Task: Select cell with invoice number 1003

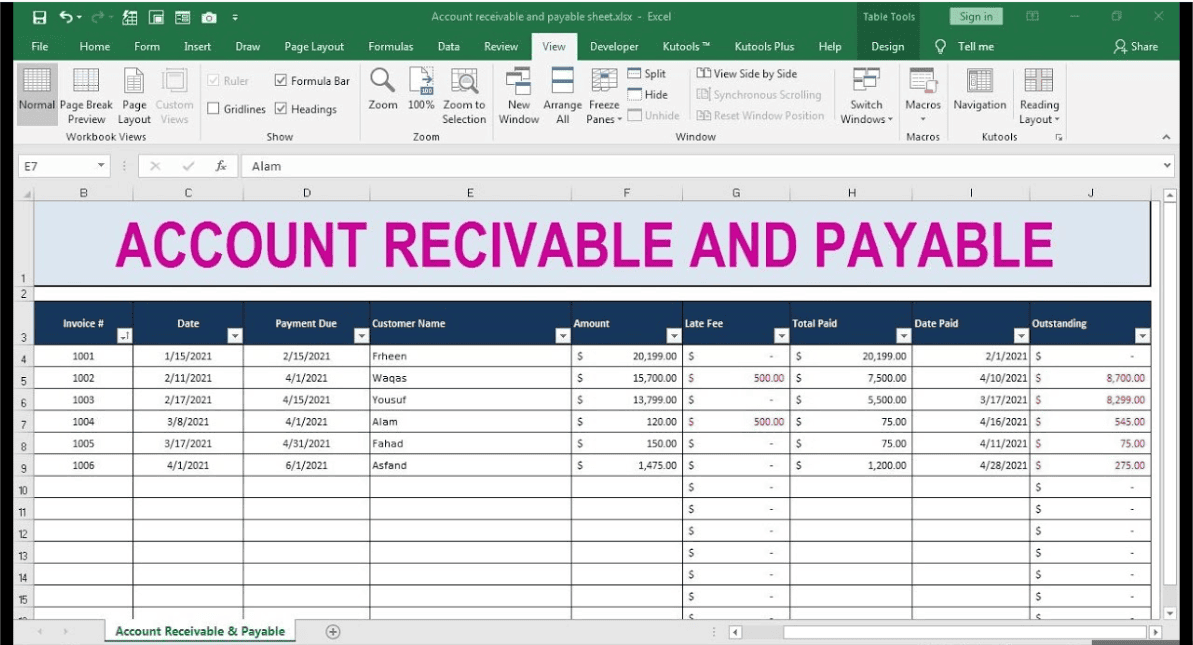Action: point(84,399)
